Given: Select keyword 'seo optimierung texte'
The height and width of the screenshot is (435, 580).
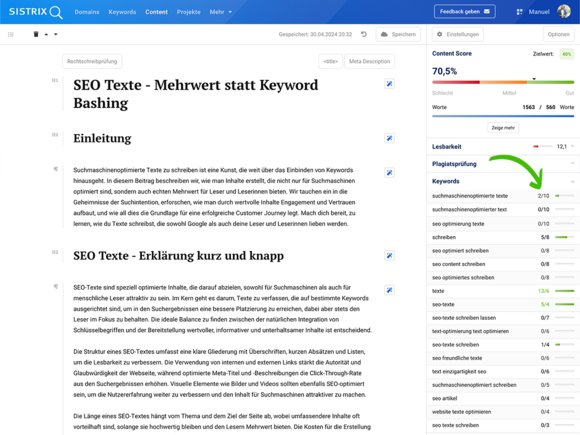Looking at the screenshot, I should (503, 224).
